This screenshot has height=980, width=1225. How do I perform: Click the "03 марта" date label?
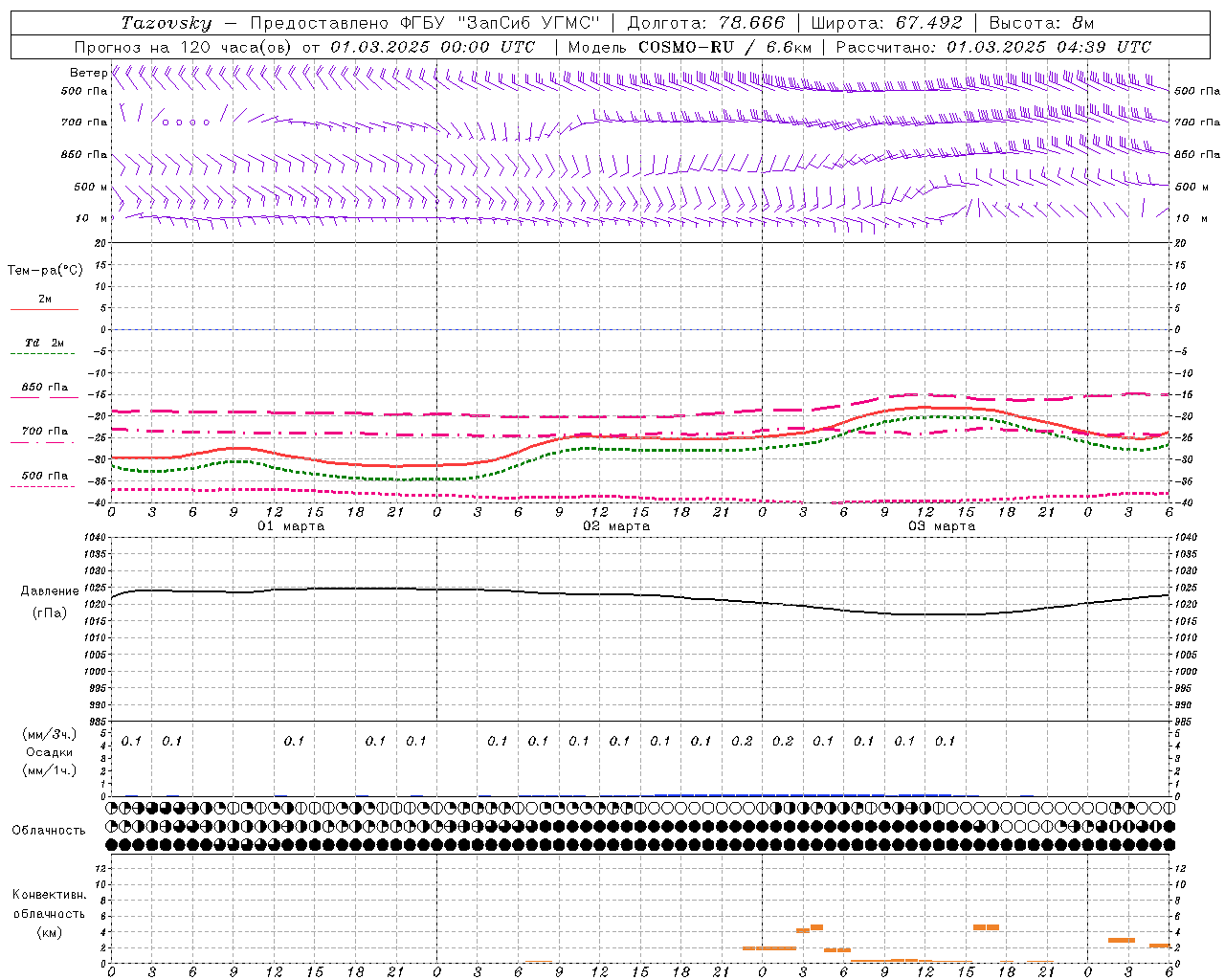tap(942, 526)
